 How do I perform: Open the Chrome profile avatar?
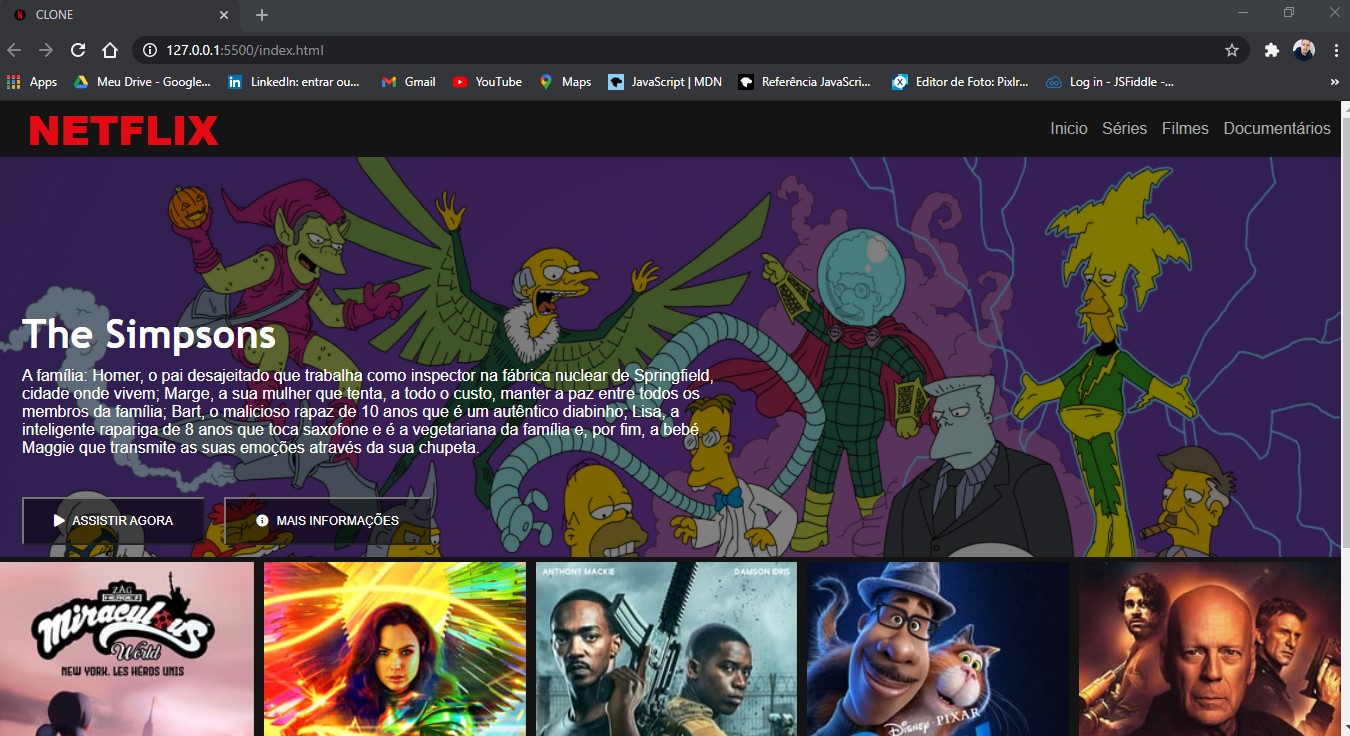pyautogui.click(x=1303, y=50)
